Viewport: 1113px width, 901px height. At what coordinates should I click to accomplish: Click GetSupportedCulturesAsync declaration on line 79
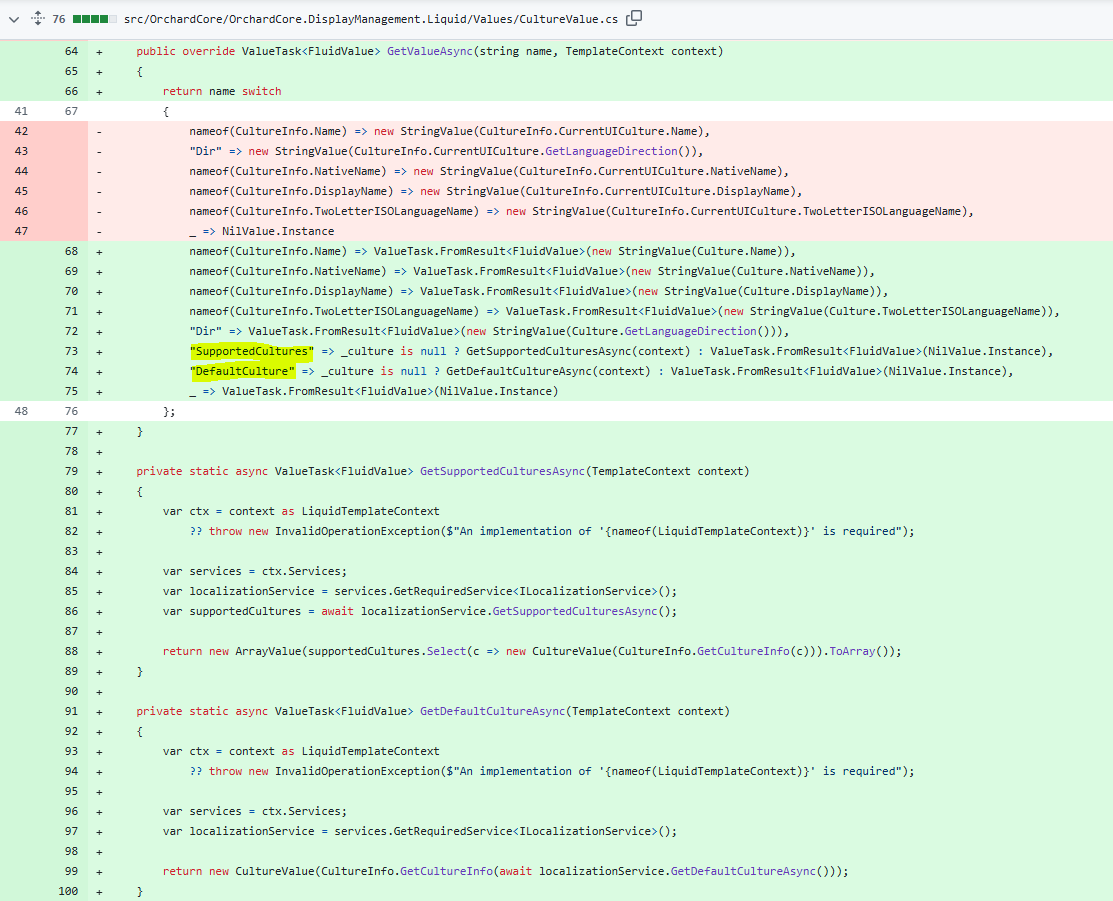pyautogui.click(x=503, y=471)
